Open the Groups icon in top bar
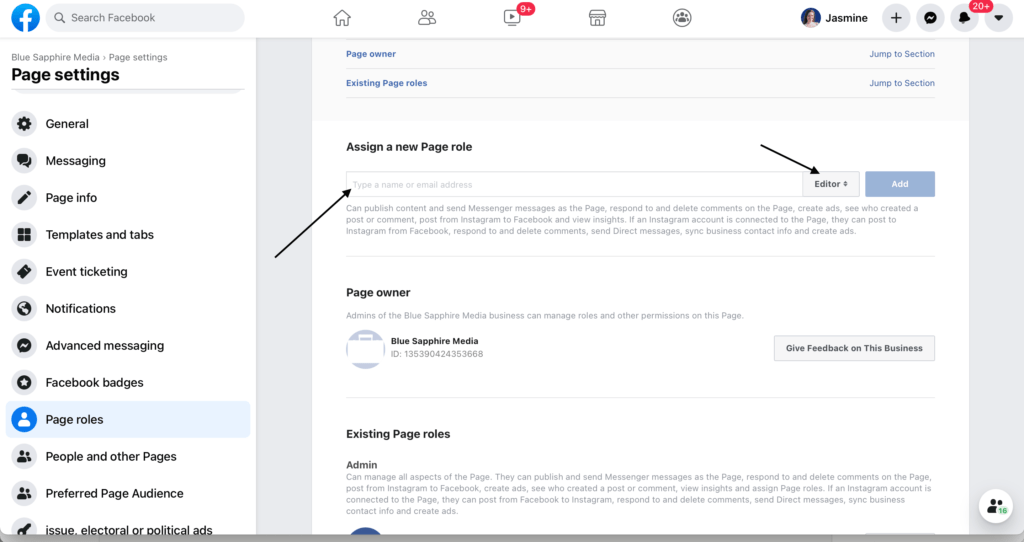Viewport: 1024px width, 542px height. point(682,18)
